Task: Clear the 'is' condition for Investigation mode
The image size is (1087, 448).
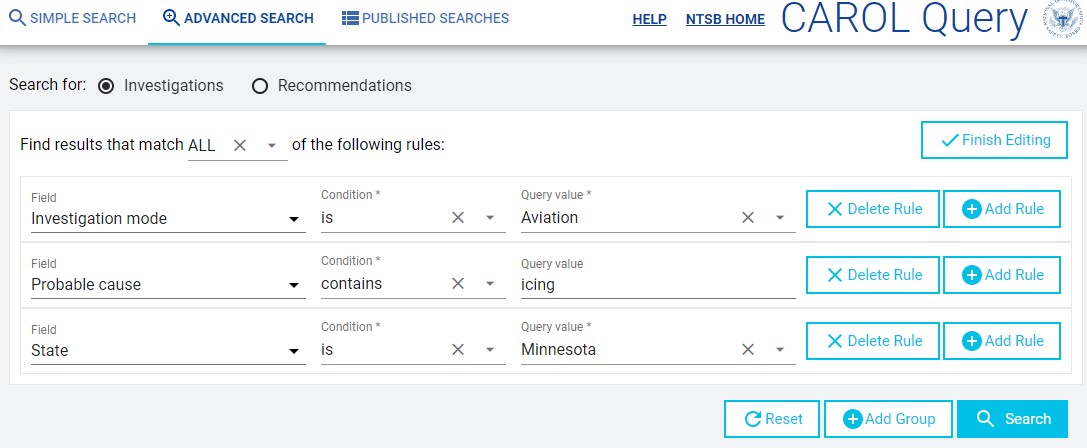Action: pyautogui.click(x=458, y=218)
